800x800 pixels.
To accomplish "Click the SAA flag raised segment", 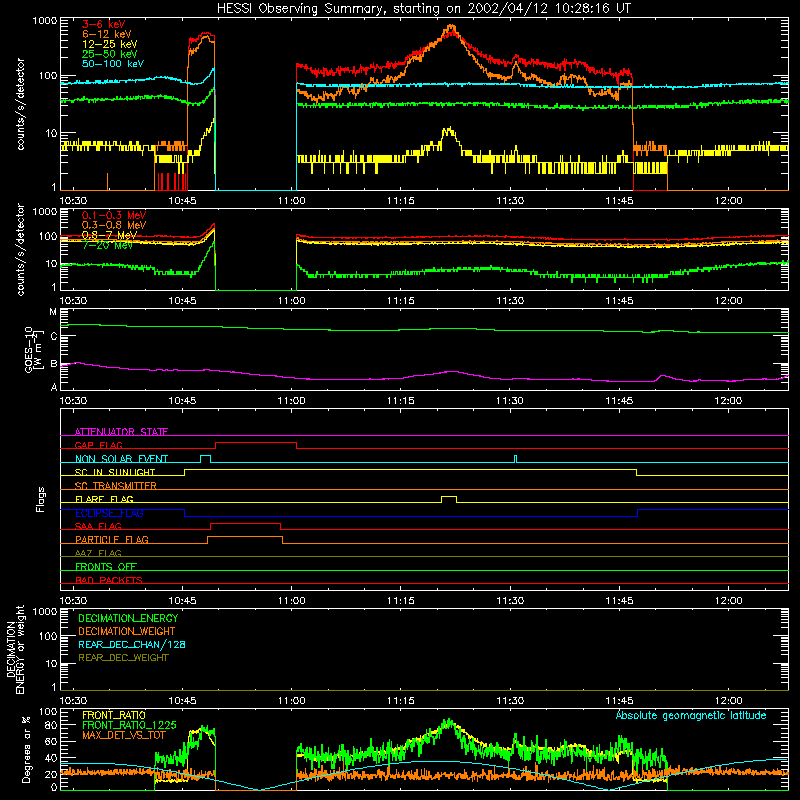I will point(245,526).
